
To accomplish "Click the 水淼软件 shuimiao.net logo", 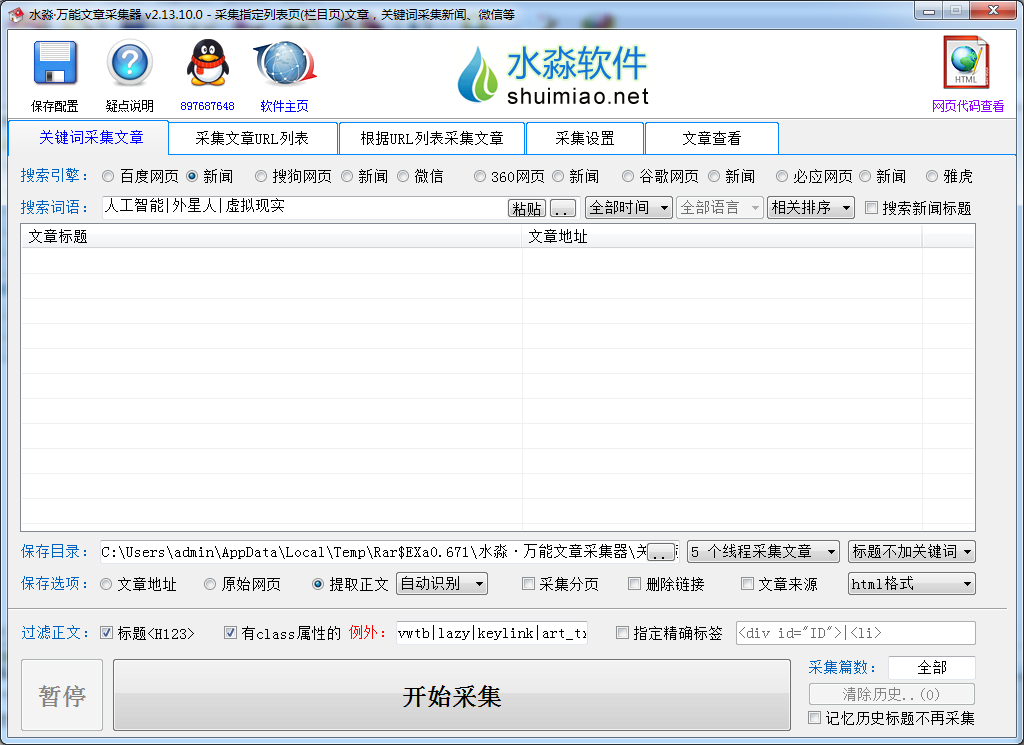I will (552, 75).
